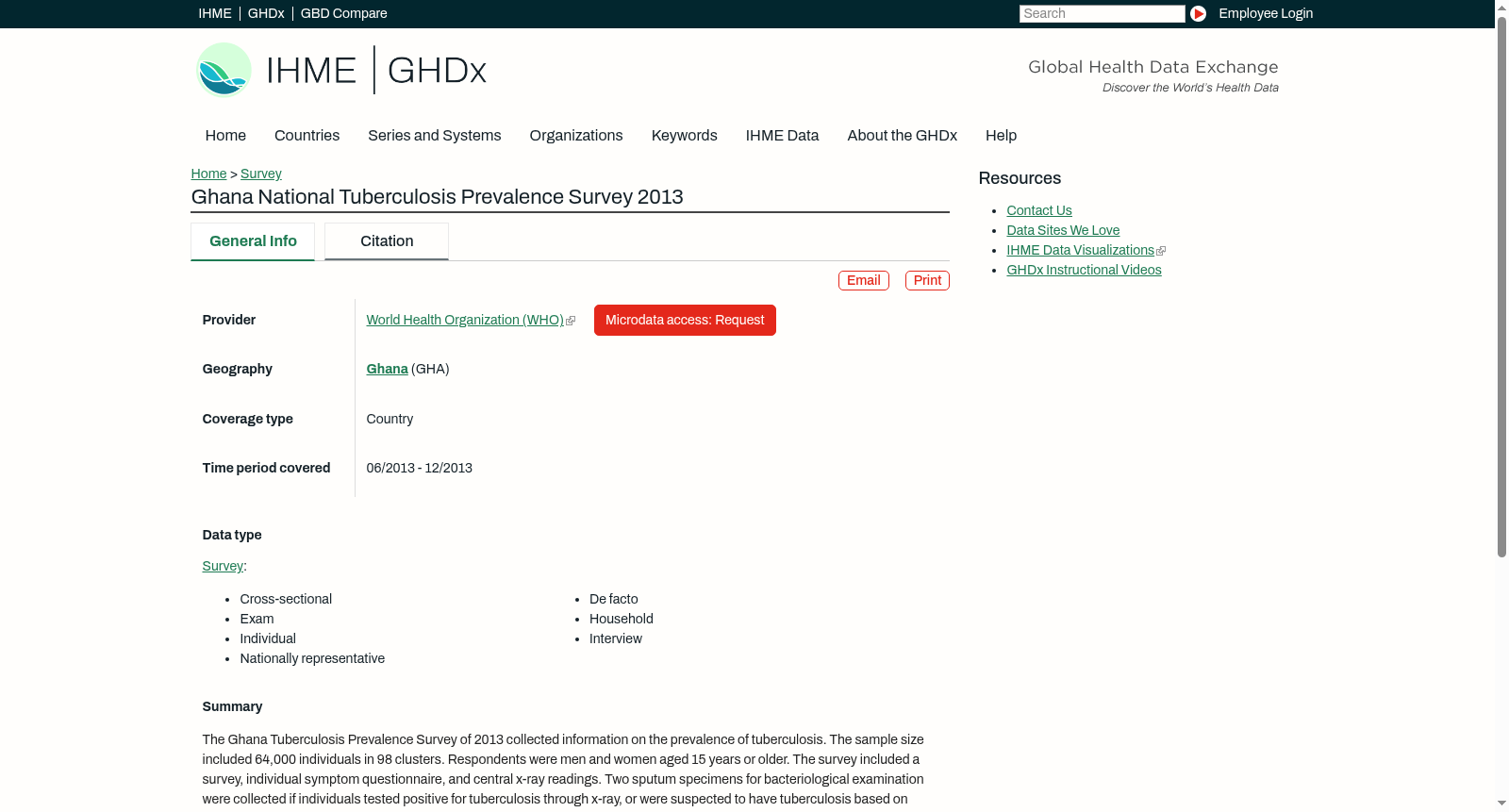Click the IHME globe logo icon
This screenshot has width=1509, height=812.
click(x=224, y=70)
